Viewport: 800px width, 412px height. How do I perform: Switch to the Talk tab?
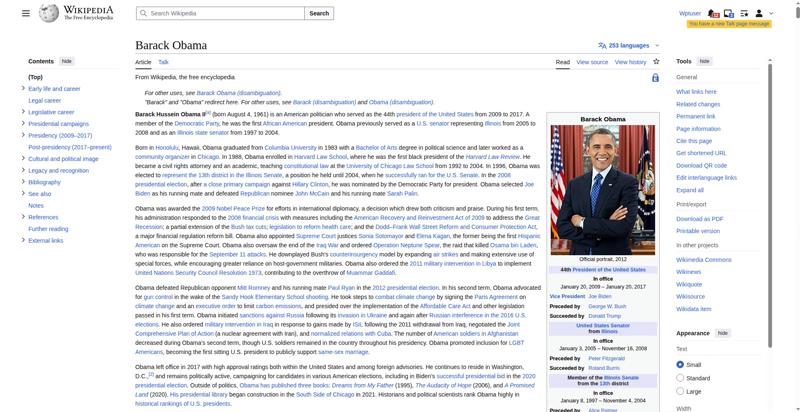[163, 62]
